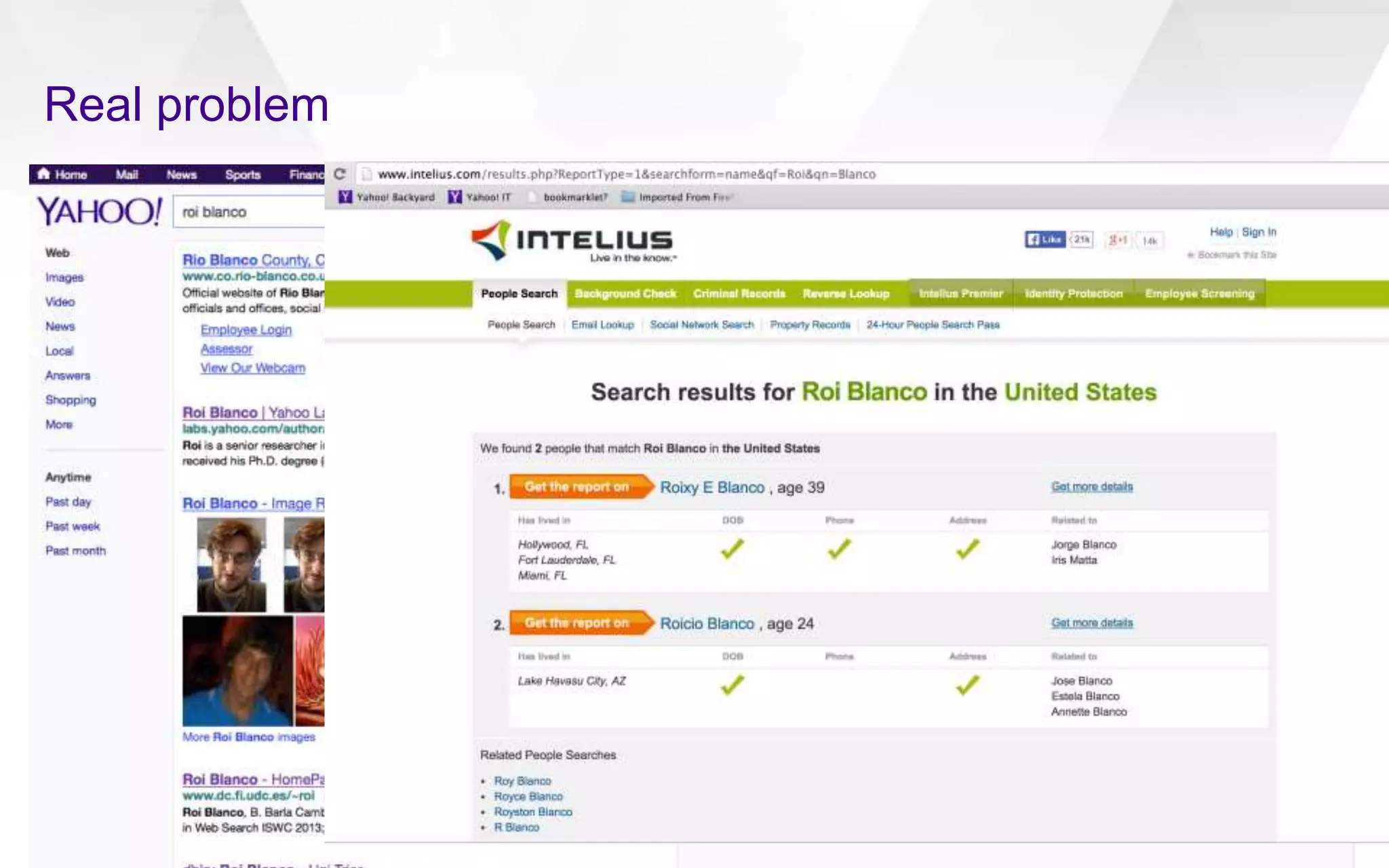Open the Reverse Lookup tab

pyautogui.click(x=845, y=294)
